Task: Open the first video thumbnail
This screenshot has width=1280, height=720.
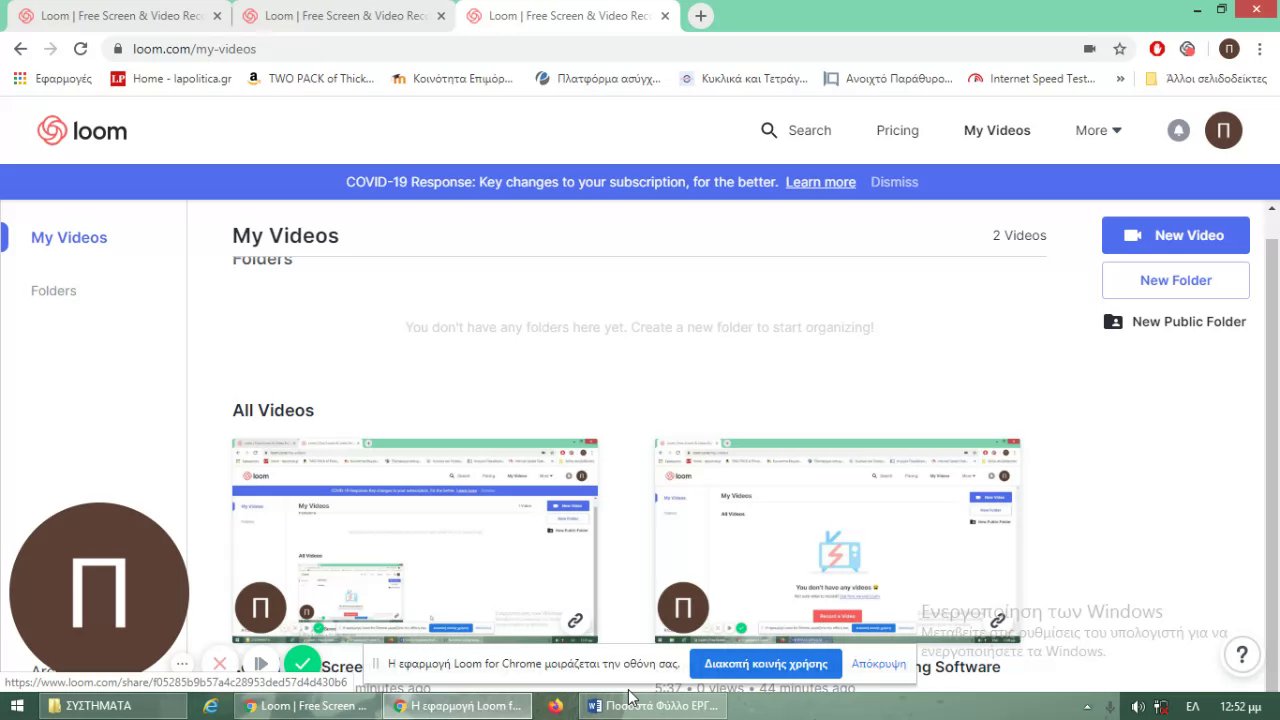Action: coord(414,540)
